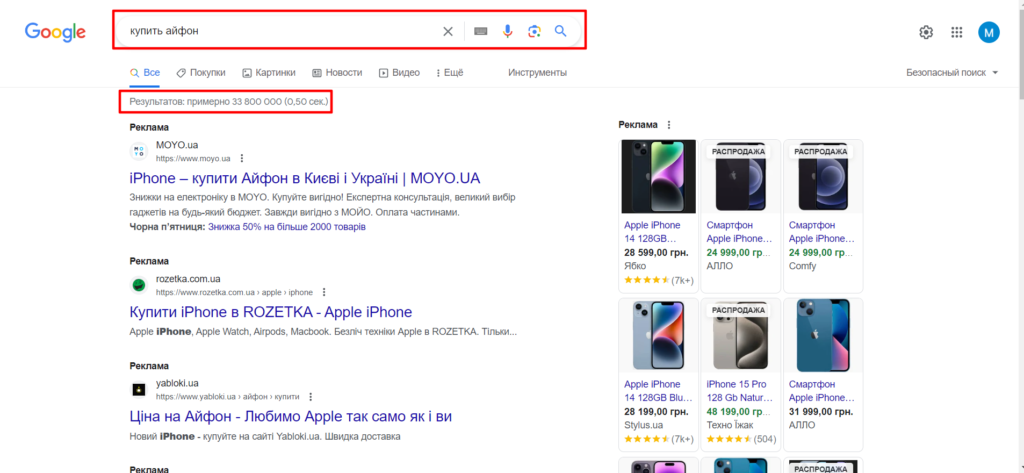
Task: Click the MOYO.ua favicon
Action: [x=138, y=152]
